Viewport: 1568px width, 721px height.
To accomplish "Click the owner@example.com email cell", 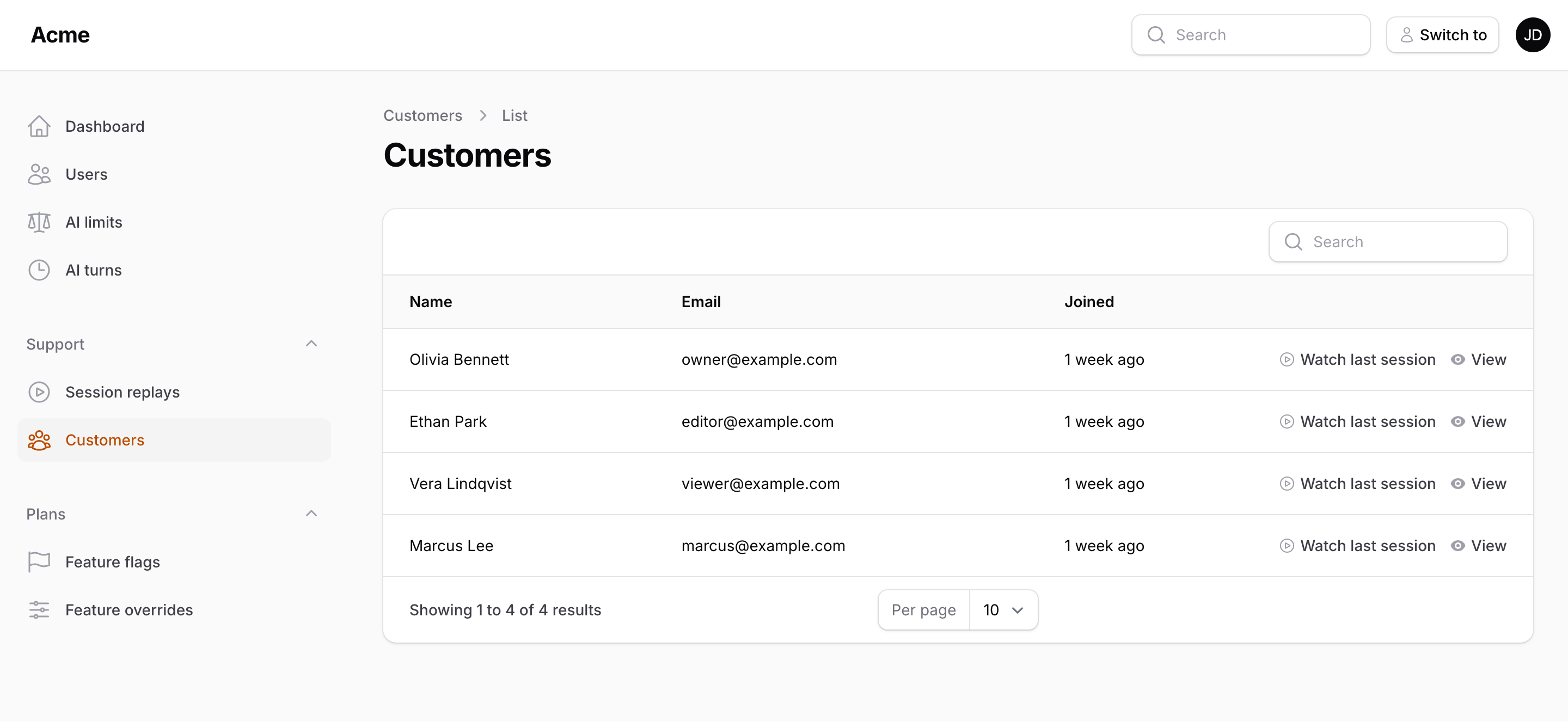I will (x=759, y=359).
